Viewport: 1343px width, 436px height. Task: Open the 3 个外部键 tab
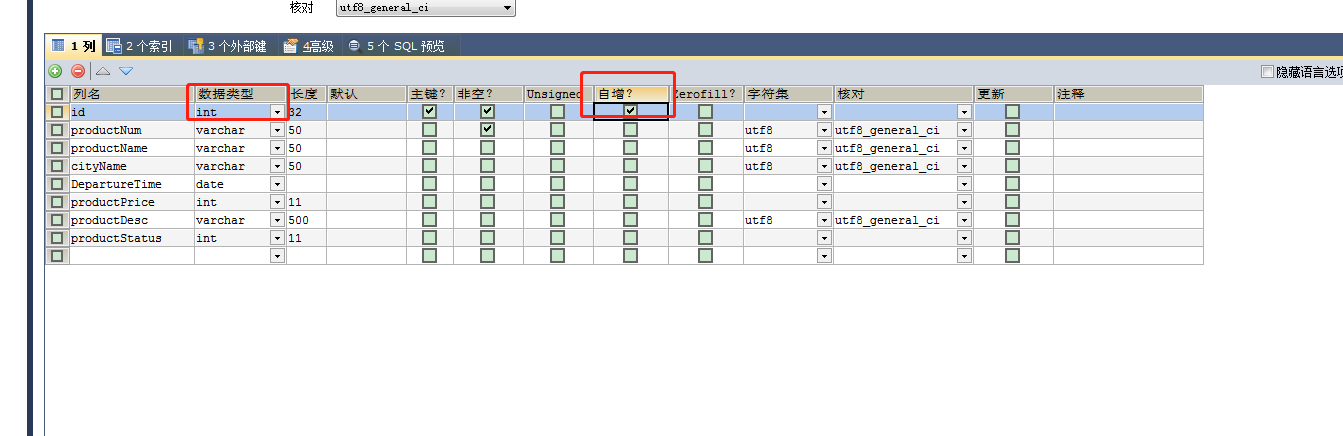click(228, 46)
